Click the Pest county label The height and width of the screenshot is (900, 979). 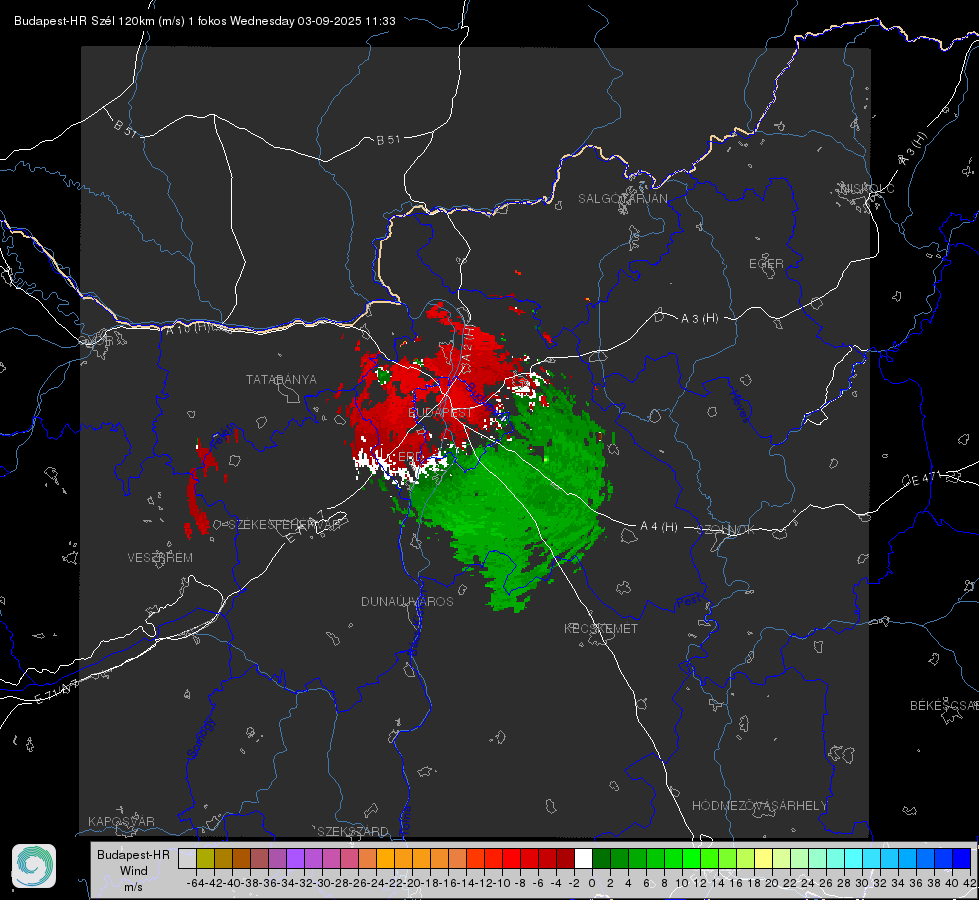click(689, 601)
